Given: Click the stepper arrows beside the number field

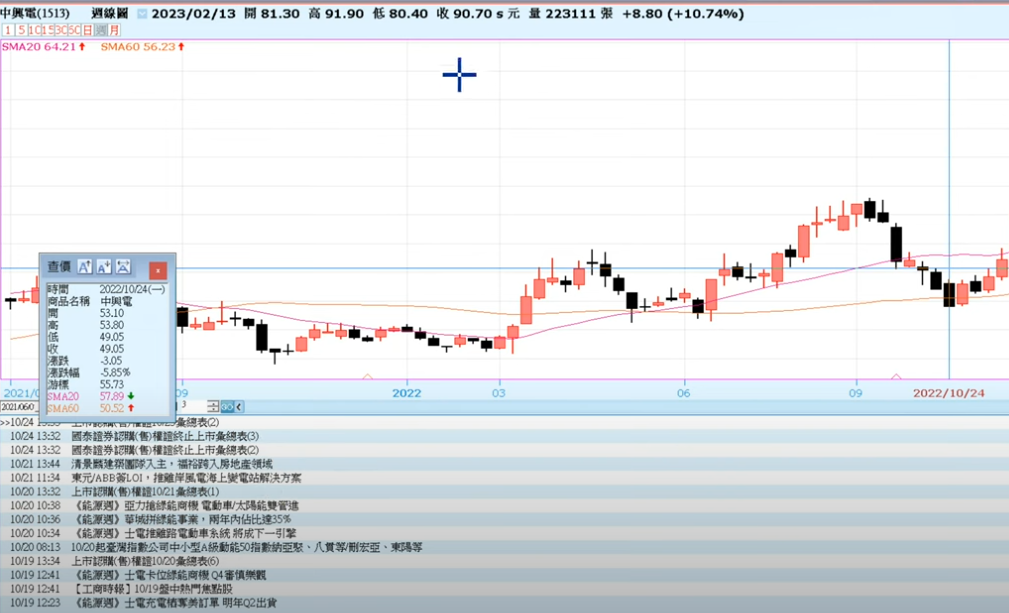Looking at the screenshot, I should pos(213,407).
